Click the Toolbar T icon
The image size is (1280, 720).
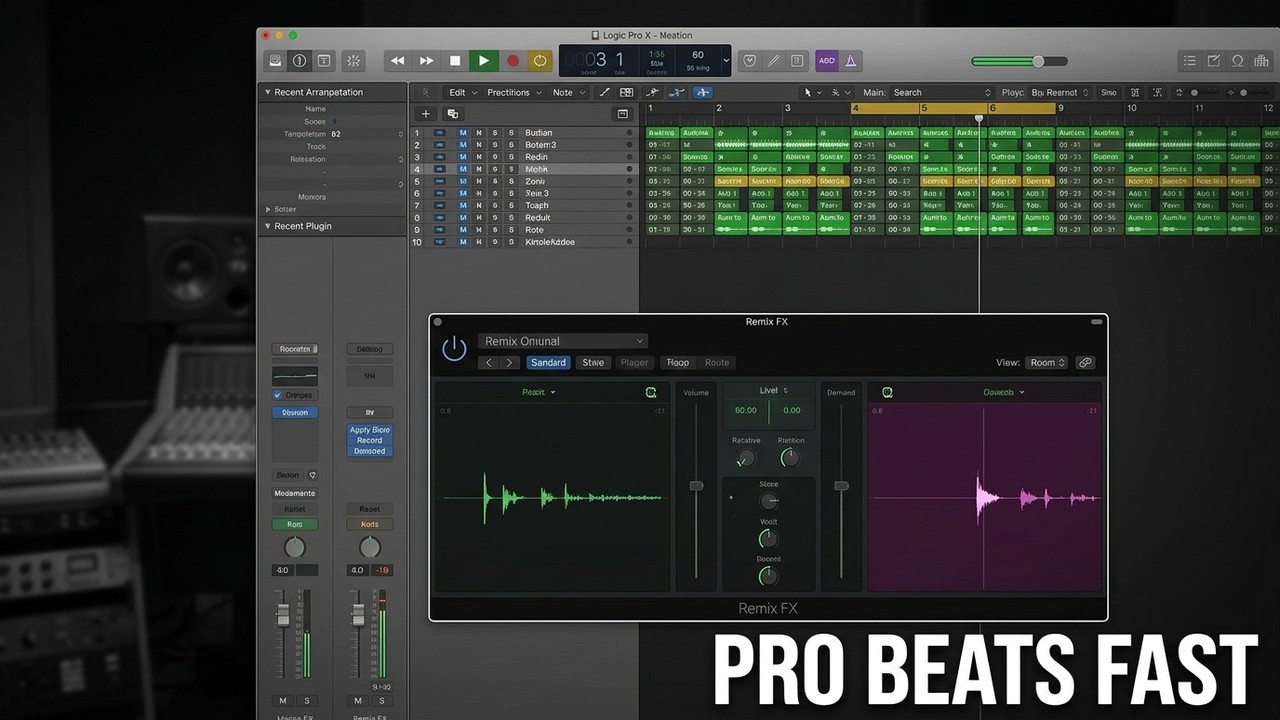point(324,61)
